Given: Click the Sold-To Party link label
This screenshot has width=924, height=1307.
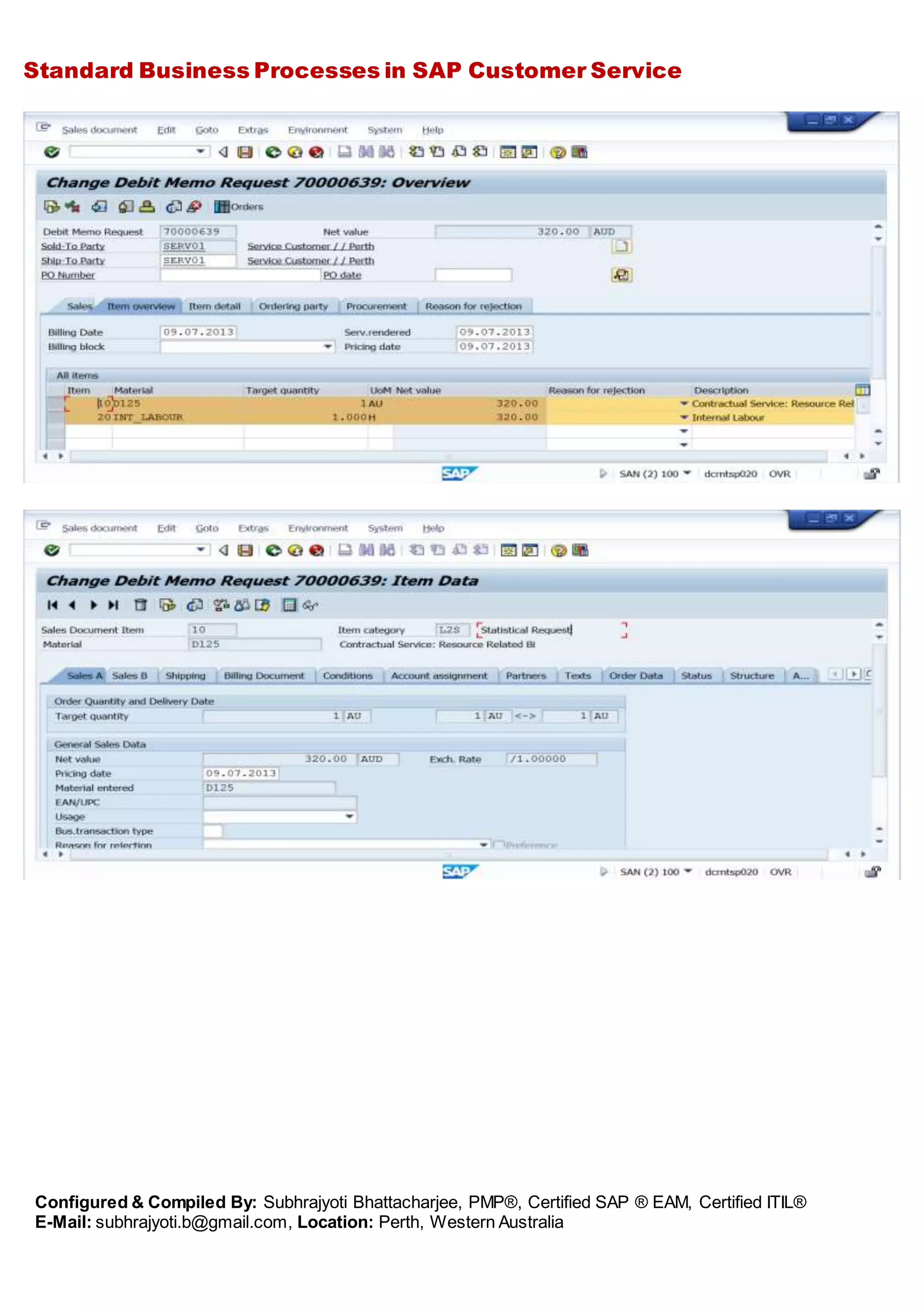Looking at the screenshot, I should [x=73, y=246].
